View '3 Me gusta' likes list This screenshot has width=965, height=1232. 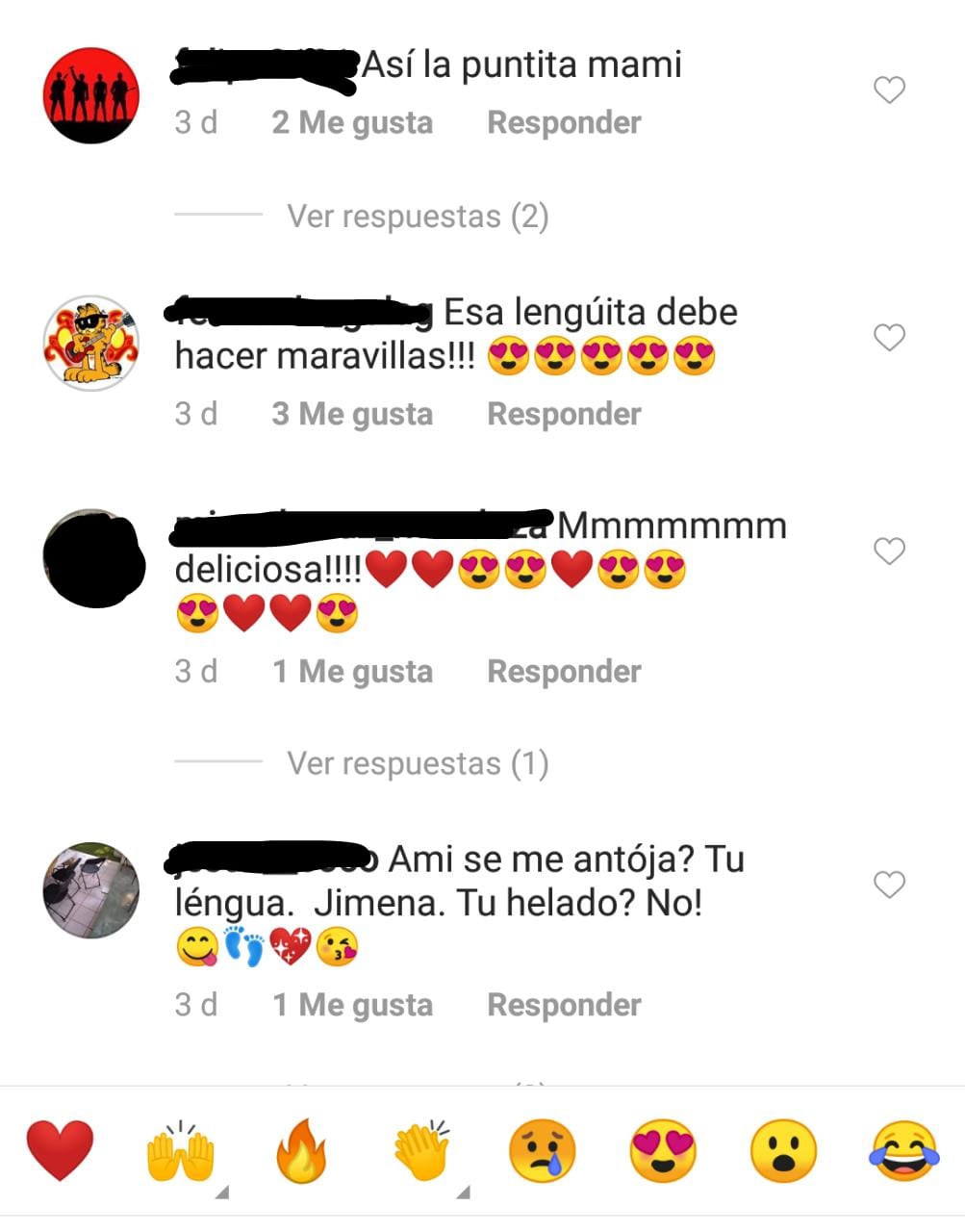352,414
